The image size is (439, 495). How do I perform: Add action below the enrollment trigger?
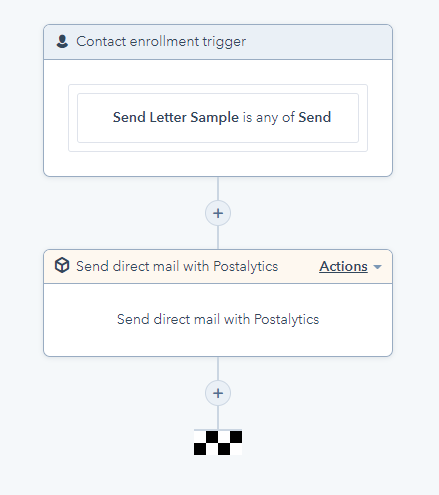[x=218, y=213]
